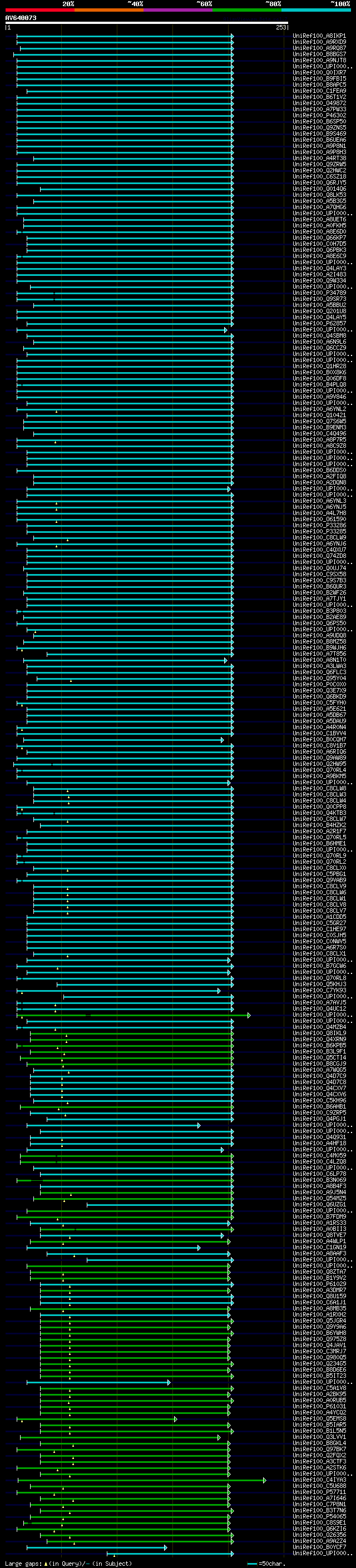This screenshot has width=356, height=1568.
Task: Follow the UniRef100_A7QHG6 link
Action: 319,207
